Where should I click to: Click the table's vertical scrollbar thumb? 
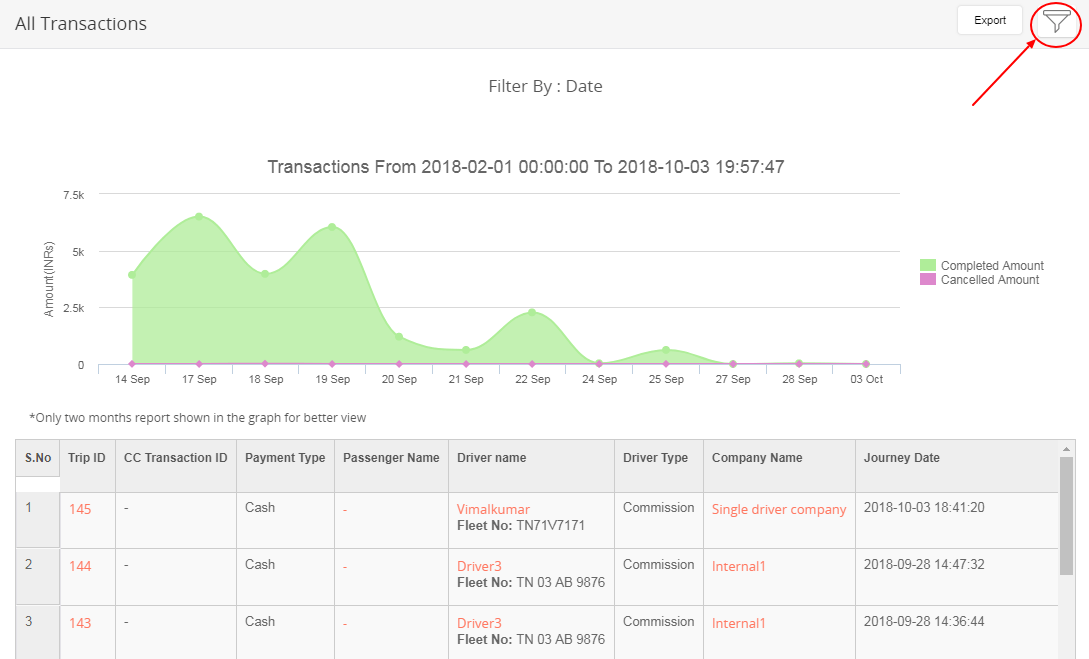point(1066,515)
